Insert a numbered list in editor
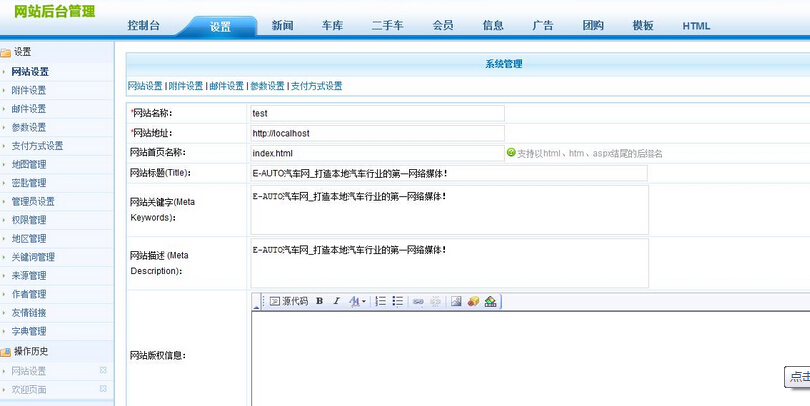This screenshot has width=810, height=406. (x=380, y=301)
